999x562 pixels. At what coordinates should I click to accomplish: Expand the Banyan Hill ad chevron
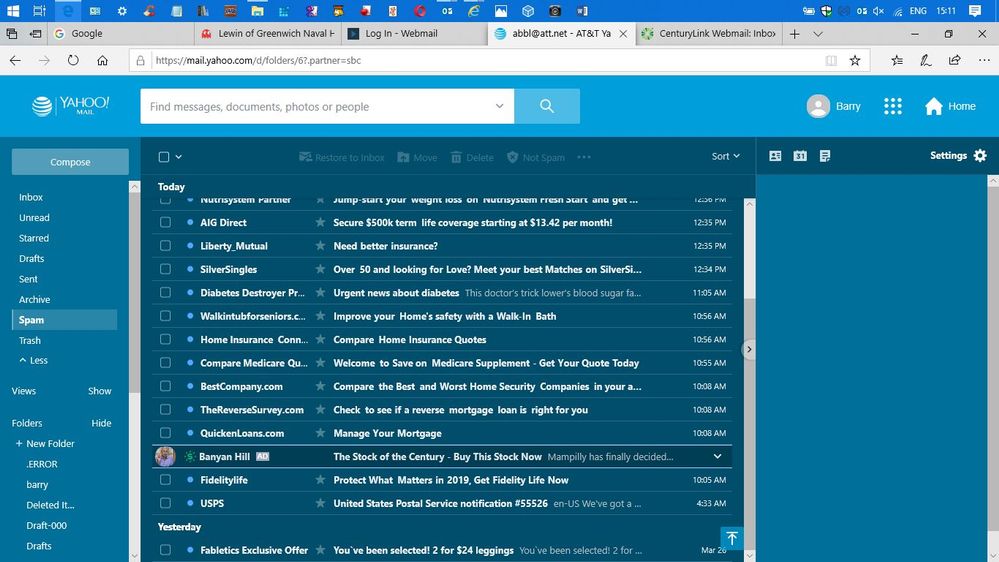(717, 456)
